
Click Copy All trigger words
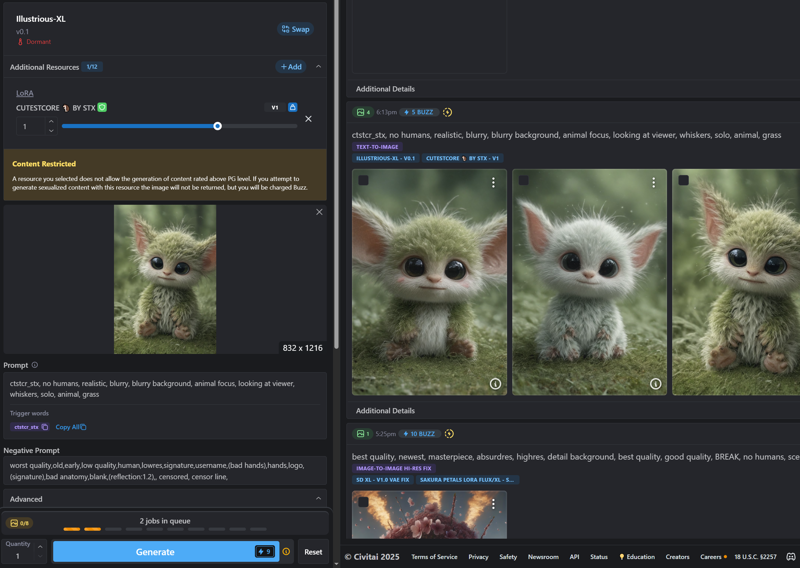(71, 427)
